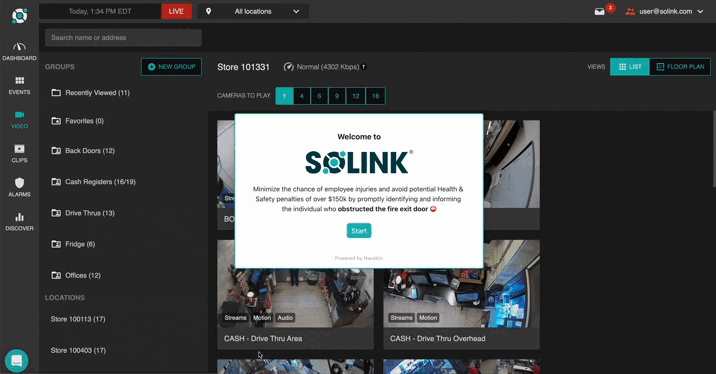Click the Solink logo icon in the sidebar

(x=19, y=16)
